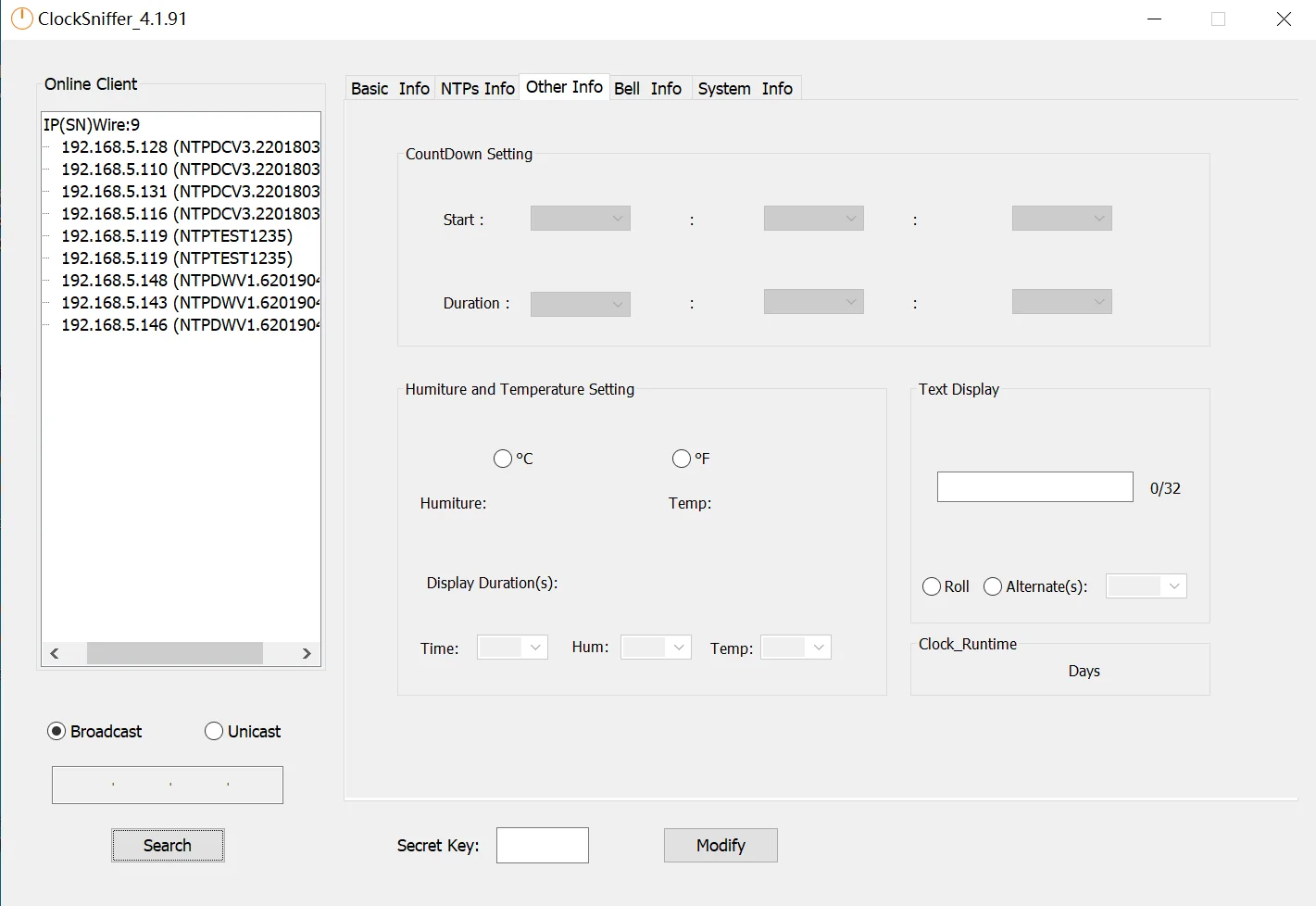Select the Broadcast radio button

tap(56, 731)
